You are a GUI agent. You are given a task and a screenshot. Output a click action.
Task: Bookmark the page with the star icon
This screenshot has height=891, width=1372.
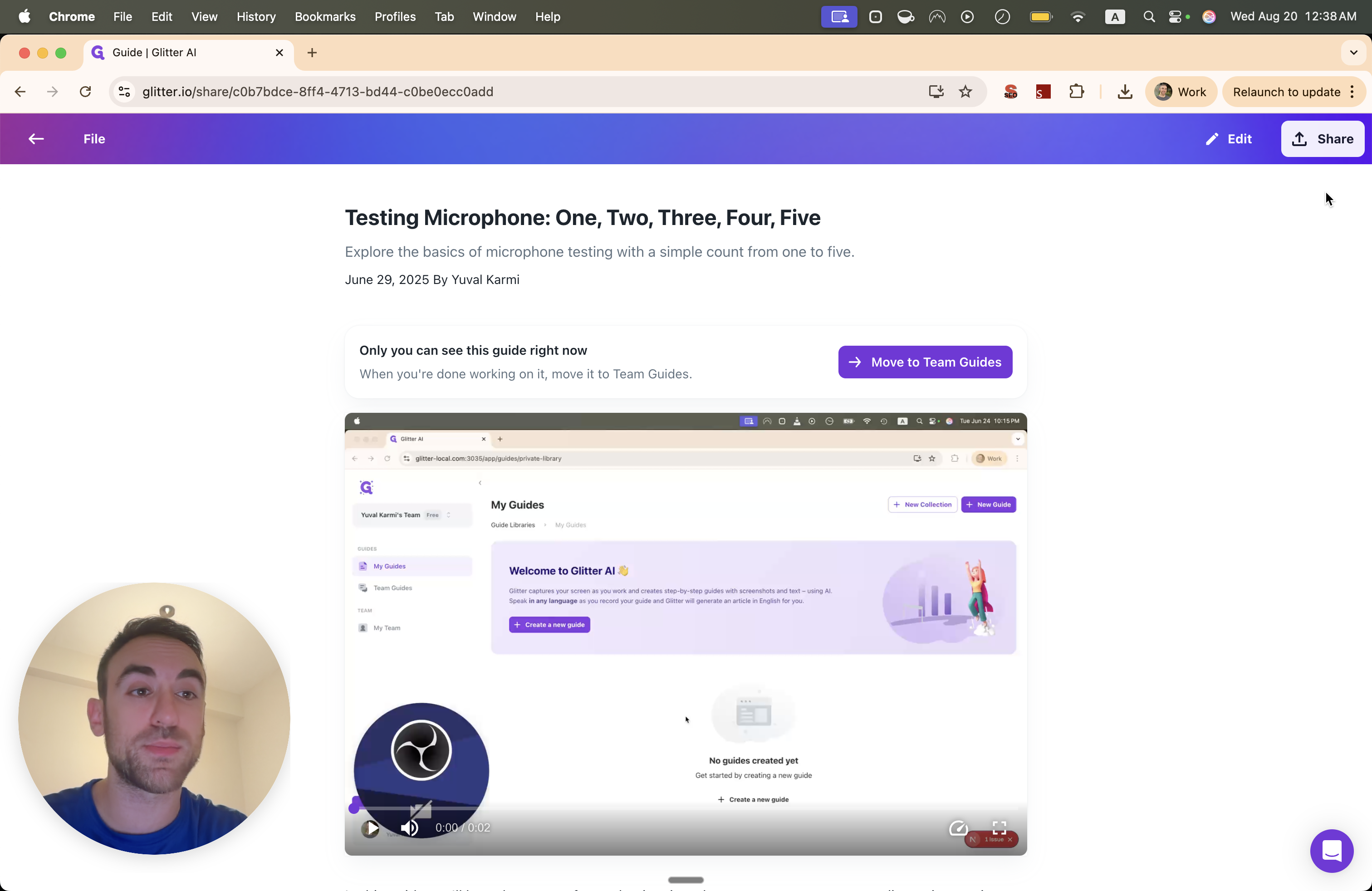966,92
